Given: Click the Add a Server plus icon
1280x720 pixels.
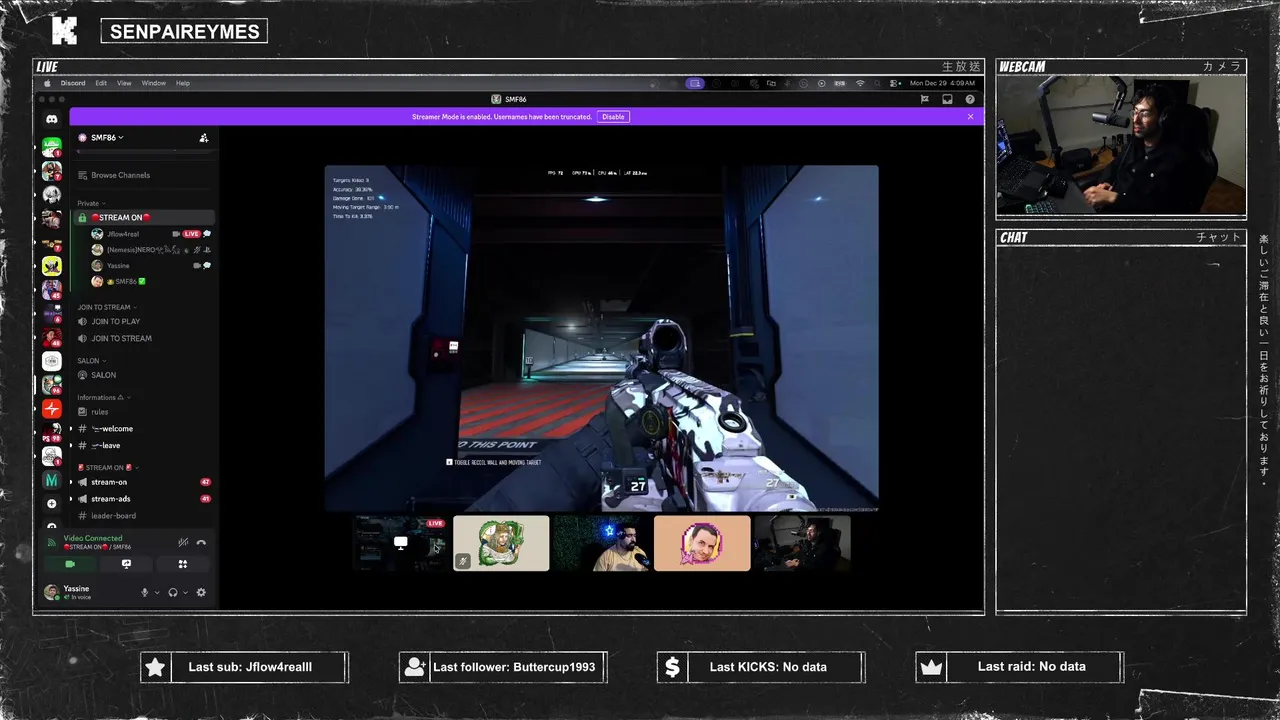Looking at the screenshot, I should coord(52,504).
